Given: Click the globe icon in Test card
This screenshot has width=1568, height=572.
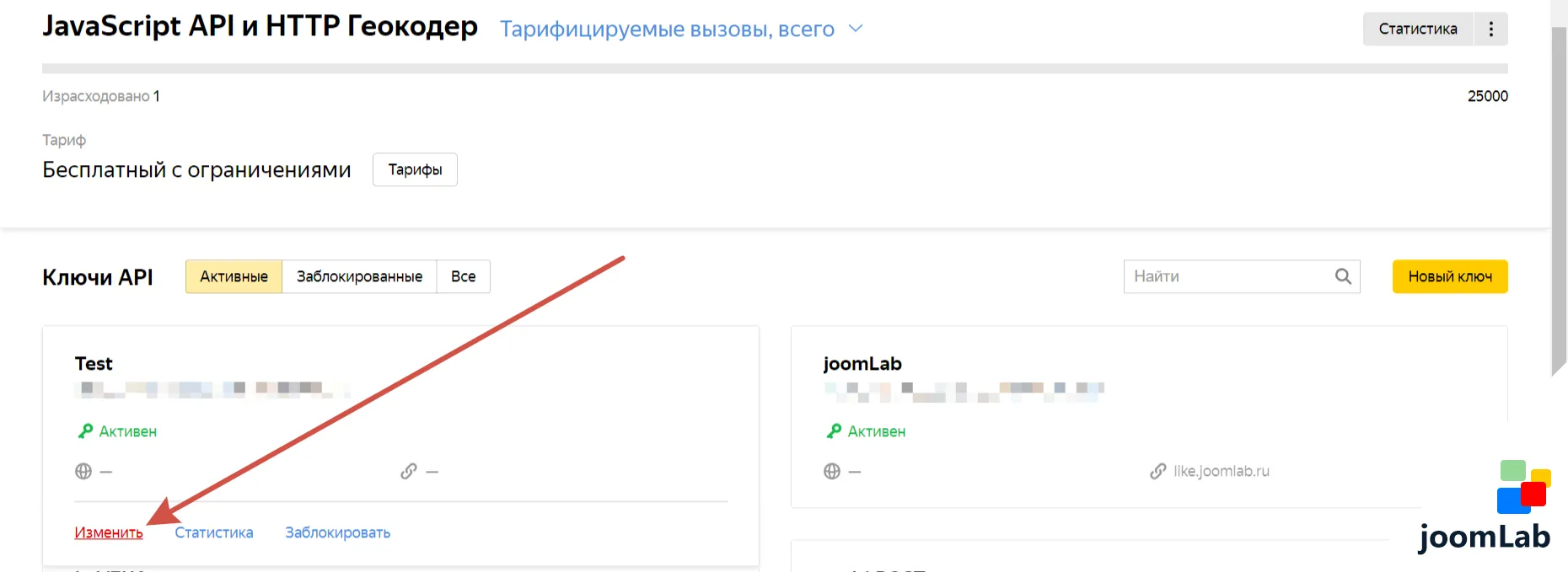Looking at the screenshot, I should (x=83, y=471).
